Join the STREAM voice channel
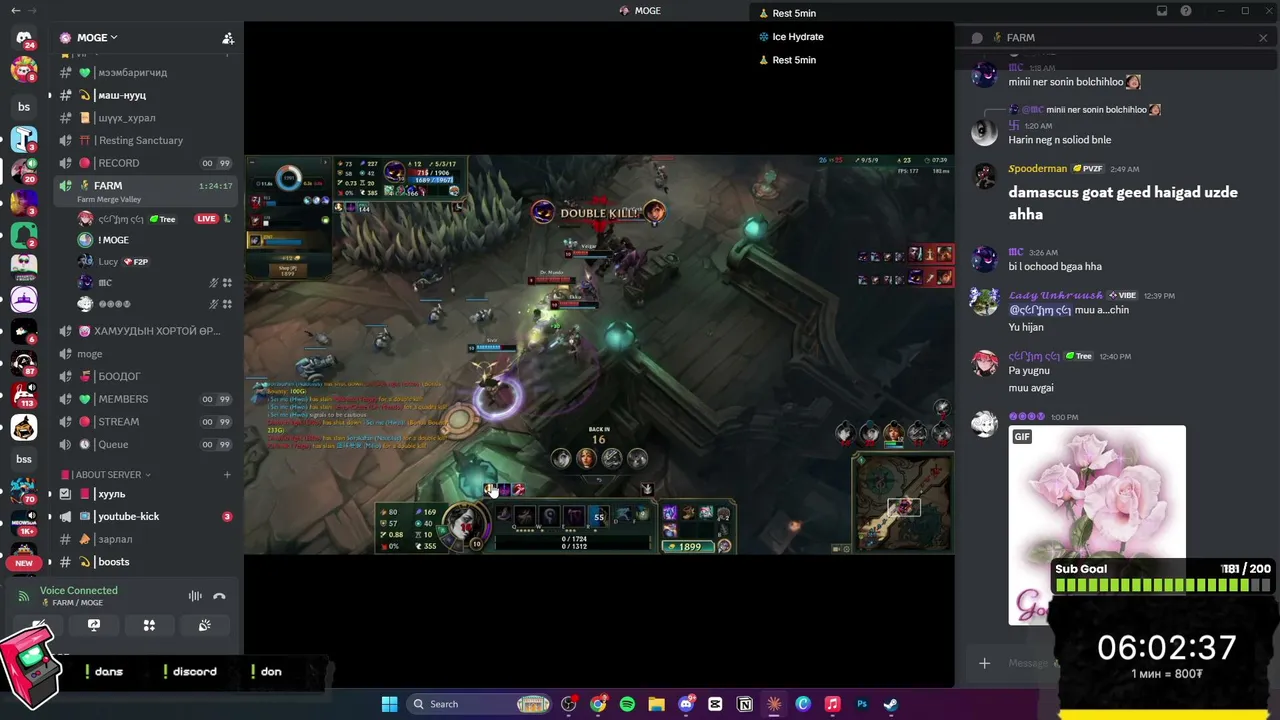1280x720 pixels. [146, 422]
